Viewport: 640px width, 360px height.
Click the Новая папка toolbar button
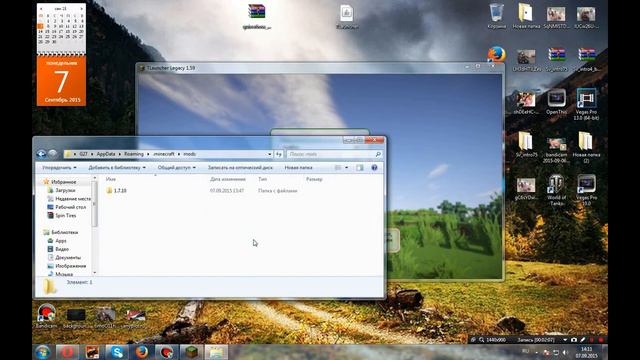point(298,168)
